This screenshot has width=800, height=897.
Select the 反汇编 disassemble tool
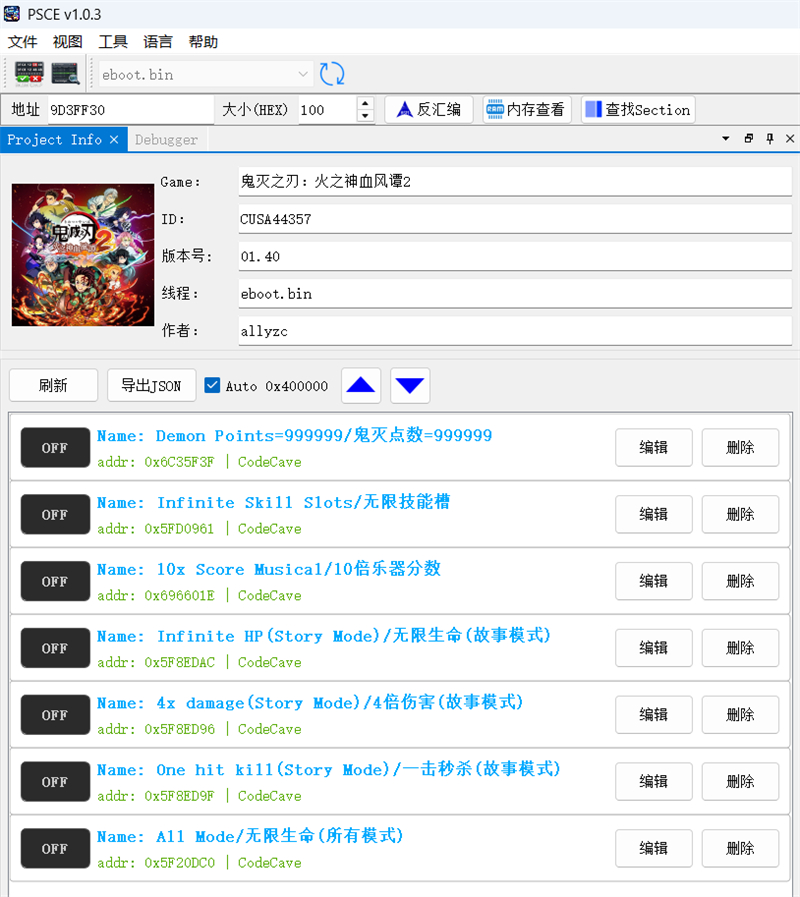(428, 109)
